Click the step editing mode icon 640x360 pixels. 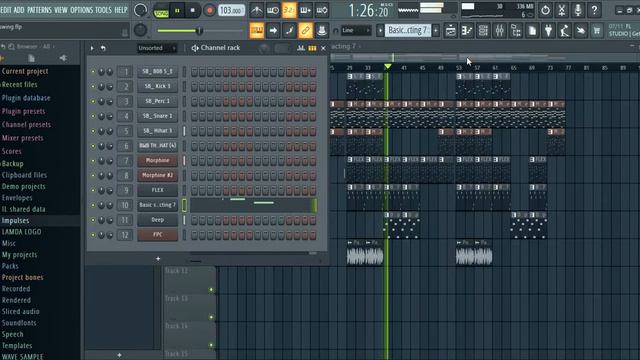(x=289, y=30)
